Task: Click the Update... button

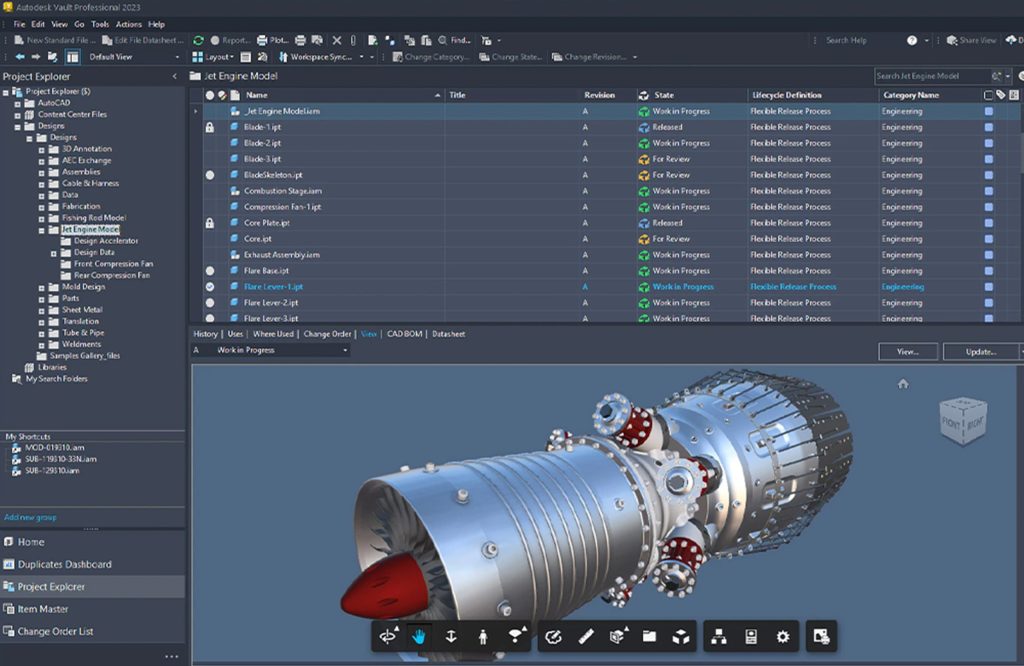Action: point(980,352)
